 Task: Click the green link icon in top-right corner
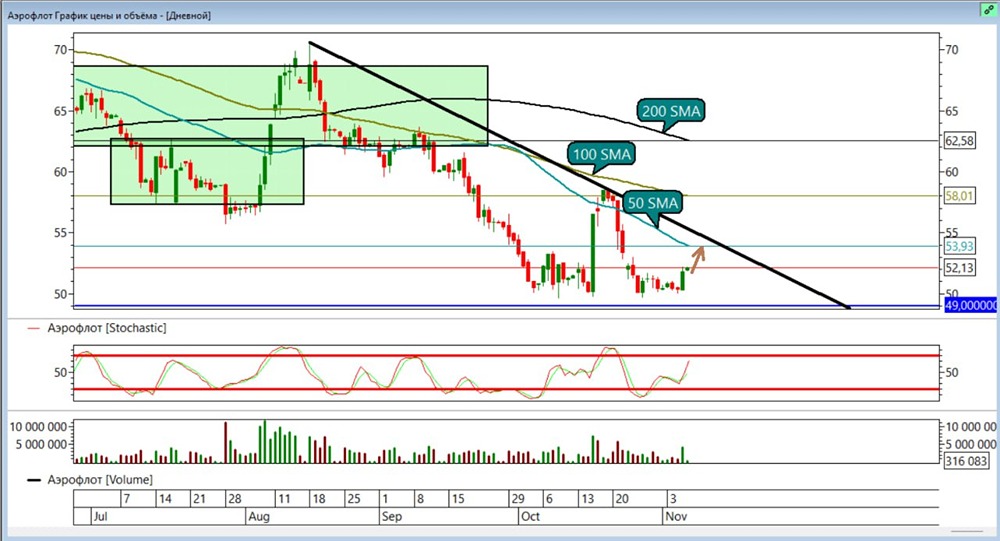point(989,10)
